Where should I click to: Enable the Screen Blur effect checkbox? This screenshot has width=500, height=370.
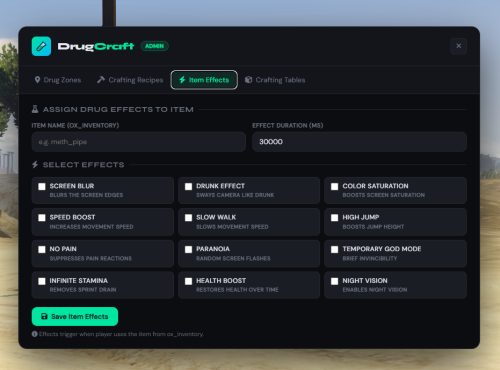[42, 186]
